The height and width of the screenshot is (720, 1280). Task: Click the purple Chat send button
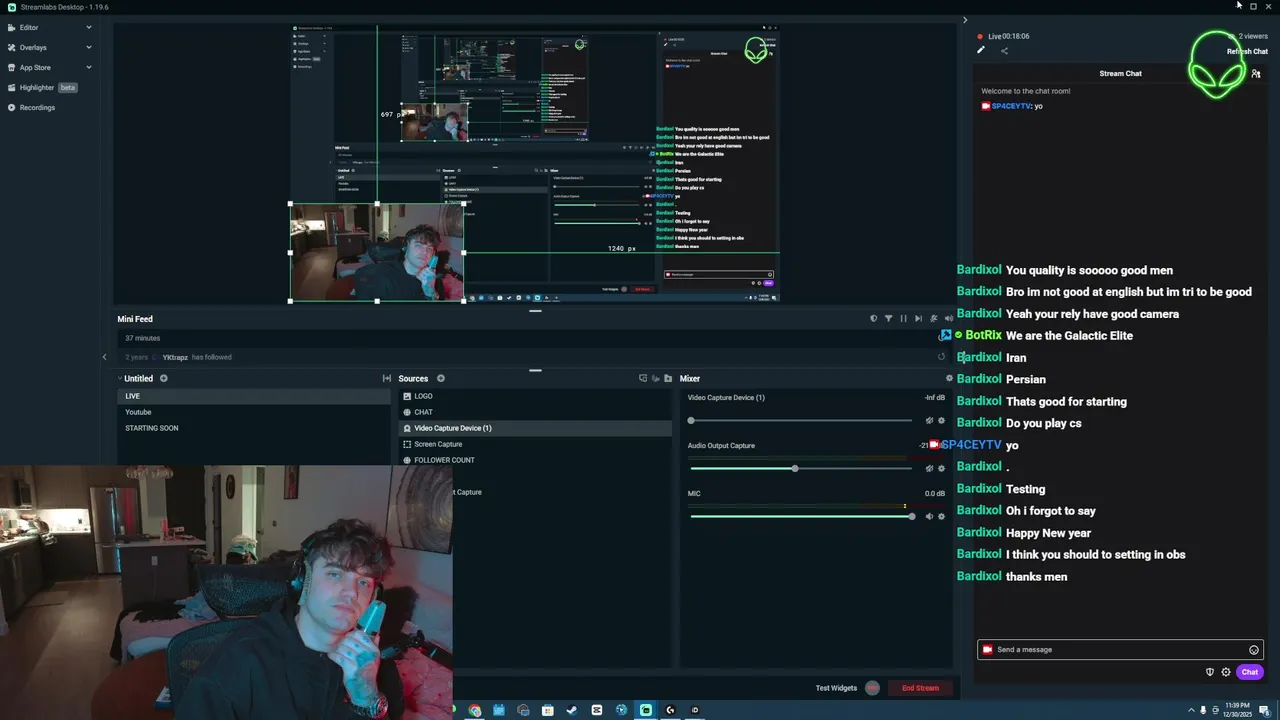pos(1250,672)
